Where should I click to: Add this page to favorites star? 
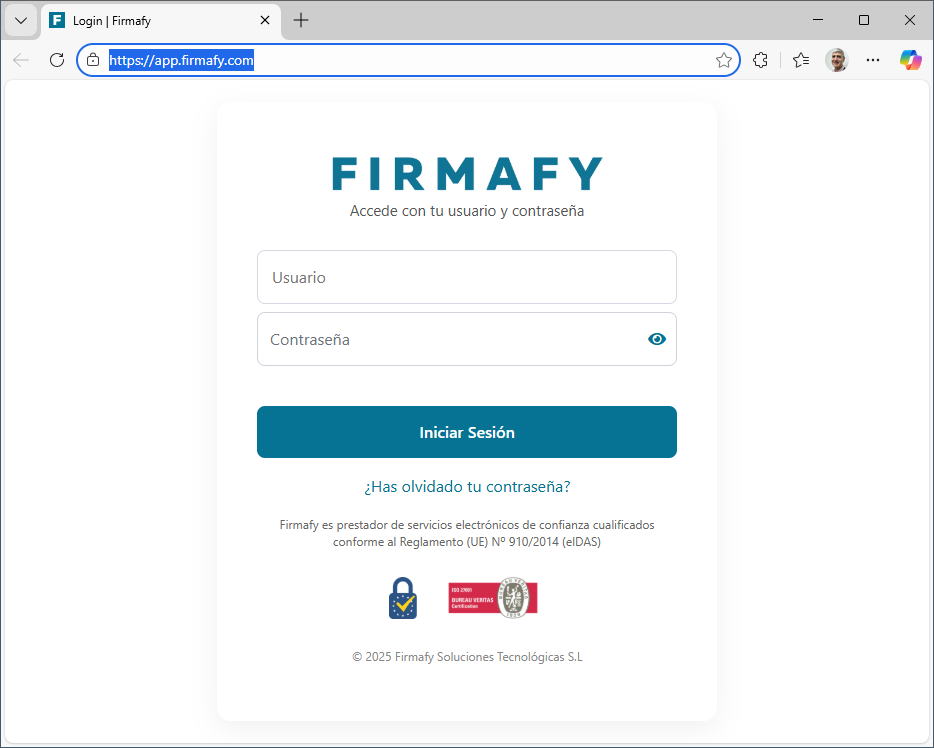tap(723, 60)
